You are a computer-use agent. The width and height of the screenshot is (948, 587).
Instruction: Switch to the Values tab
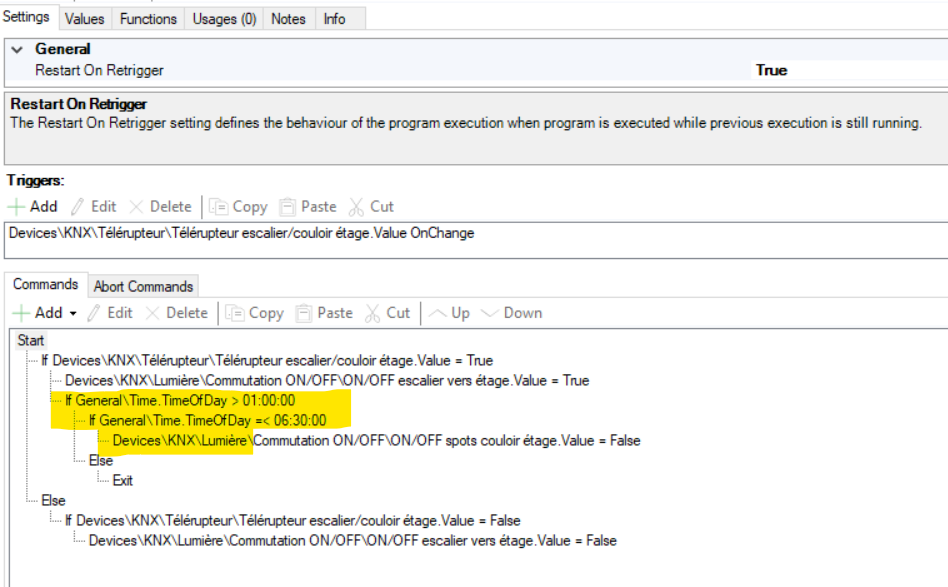click(87, 18)
